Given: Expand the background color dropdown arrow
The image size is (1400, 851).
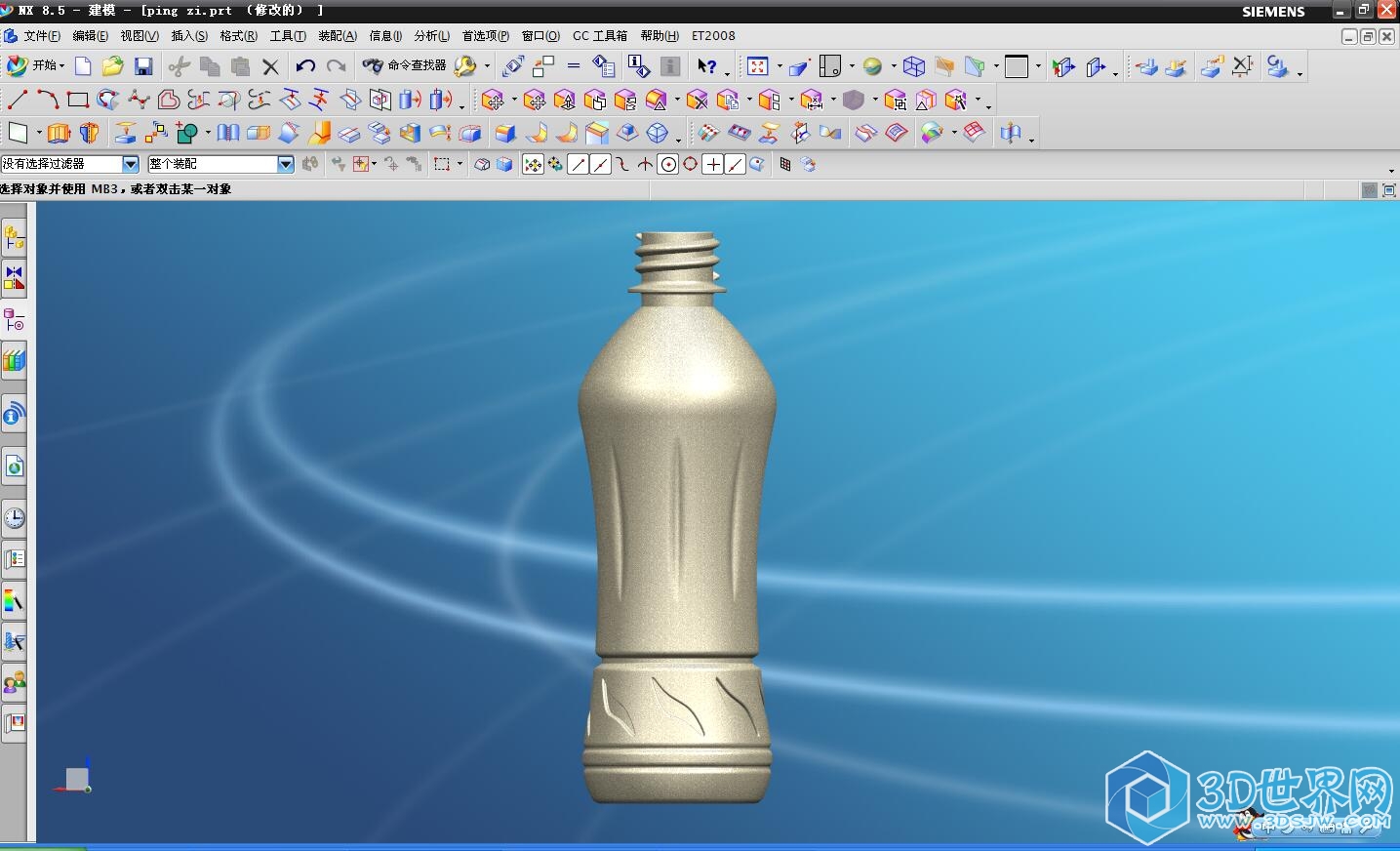Looking at the screenshot, I should pyautogui.click(x=1038, y=66).
